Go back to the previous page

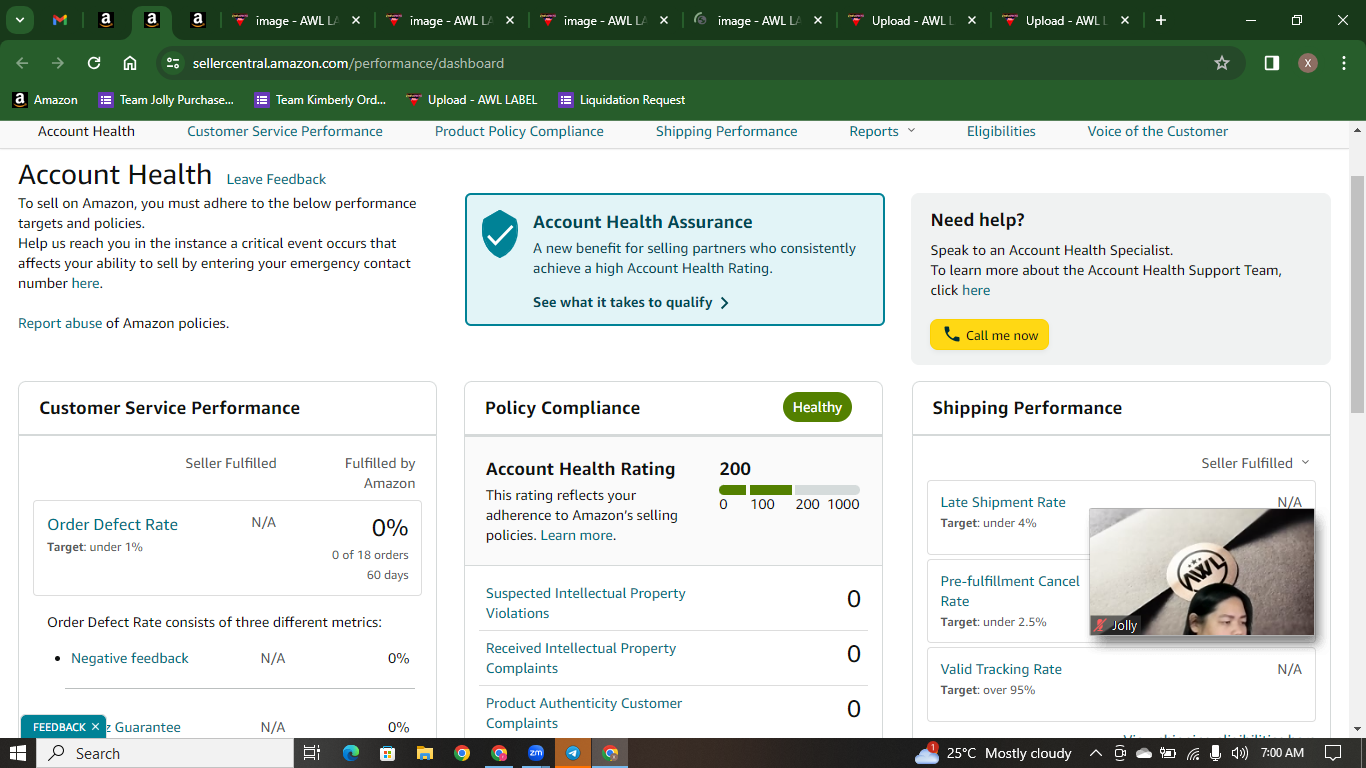point(22,63)
